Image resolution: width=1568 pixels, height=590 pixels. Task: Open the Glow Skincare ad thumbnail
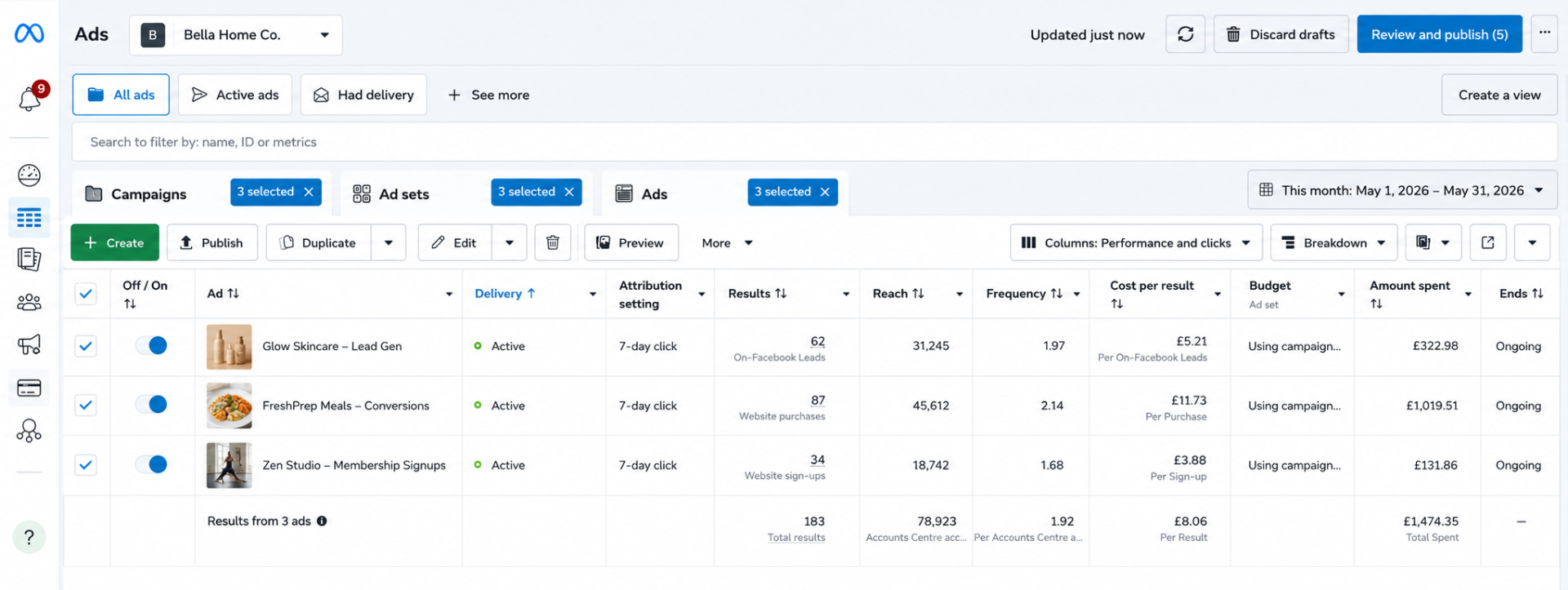(x=229, y=347)
